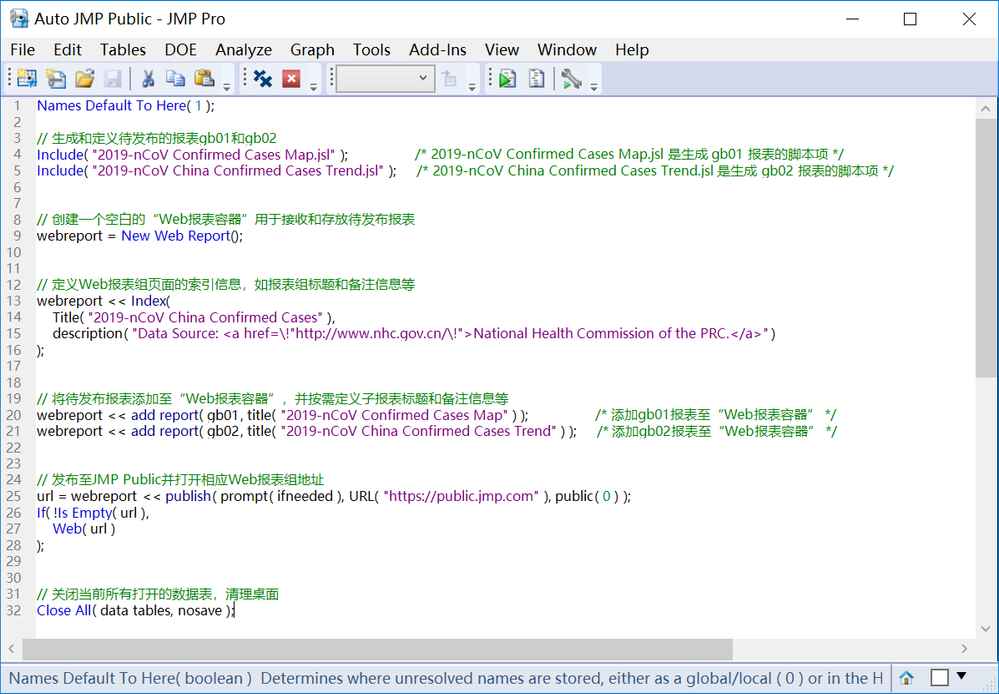Image resolution: width=999 pixels, height=694 pixels.
Task: Click the horizontal scrollbar thumb
Action: coord(377,649)
